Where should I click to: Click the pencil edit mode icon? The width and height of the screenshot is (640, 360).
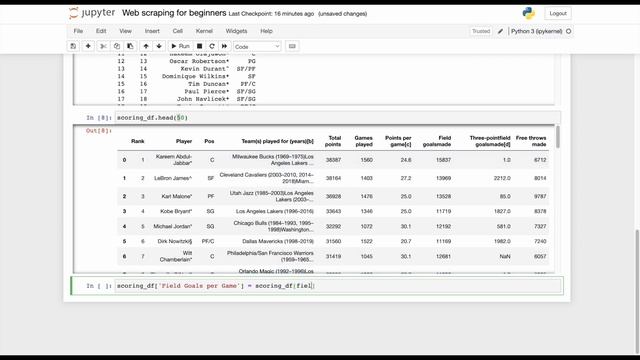(500, 31)
